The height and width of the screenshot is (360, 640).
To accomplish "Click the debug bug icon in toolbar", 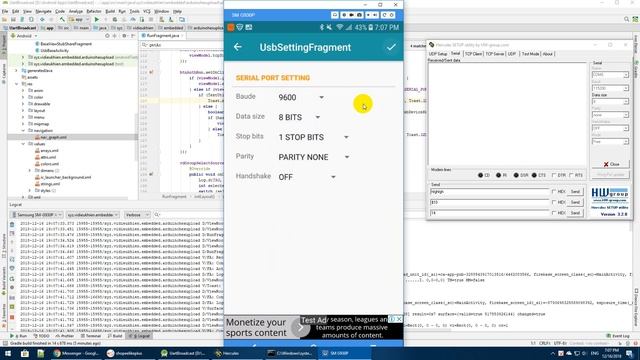I will [x=115, y=20].
